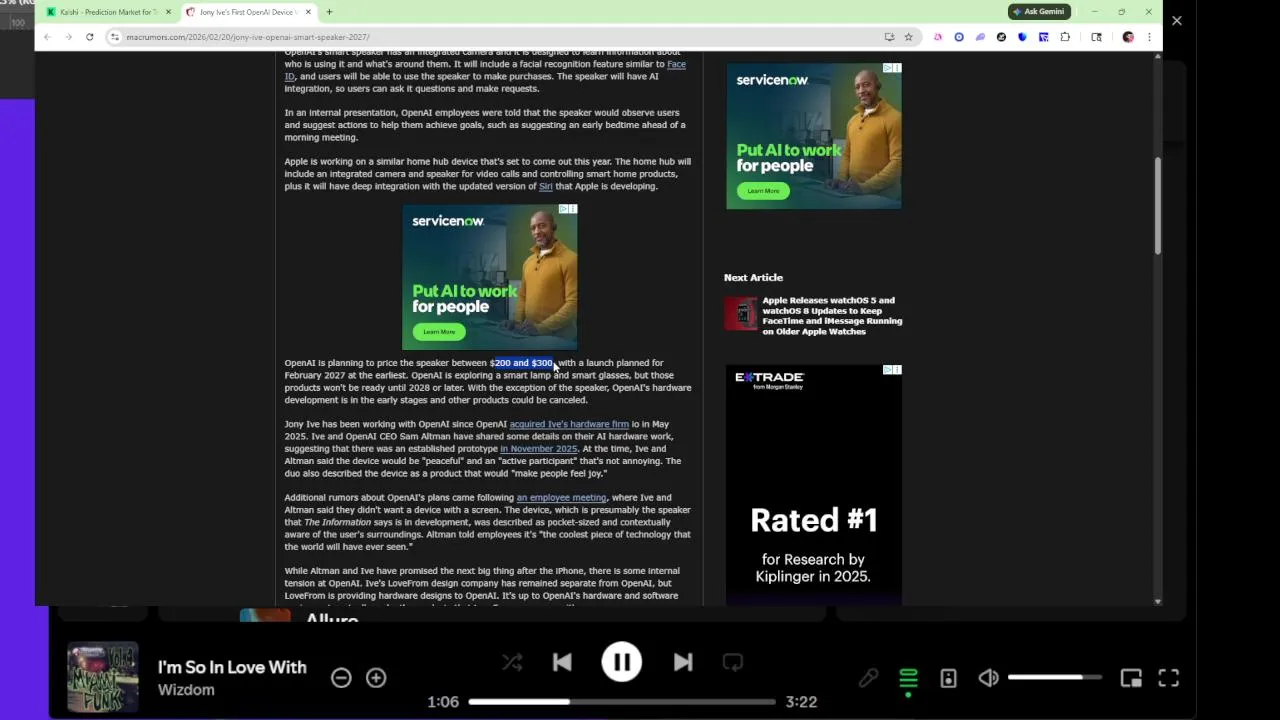The height and width of the screenshot is (720, 1280).
Task: Open Chrome three-dot menu
Action: click(x=1149, y=37)
